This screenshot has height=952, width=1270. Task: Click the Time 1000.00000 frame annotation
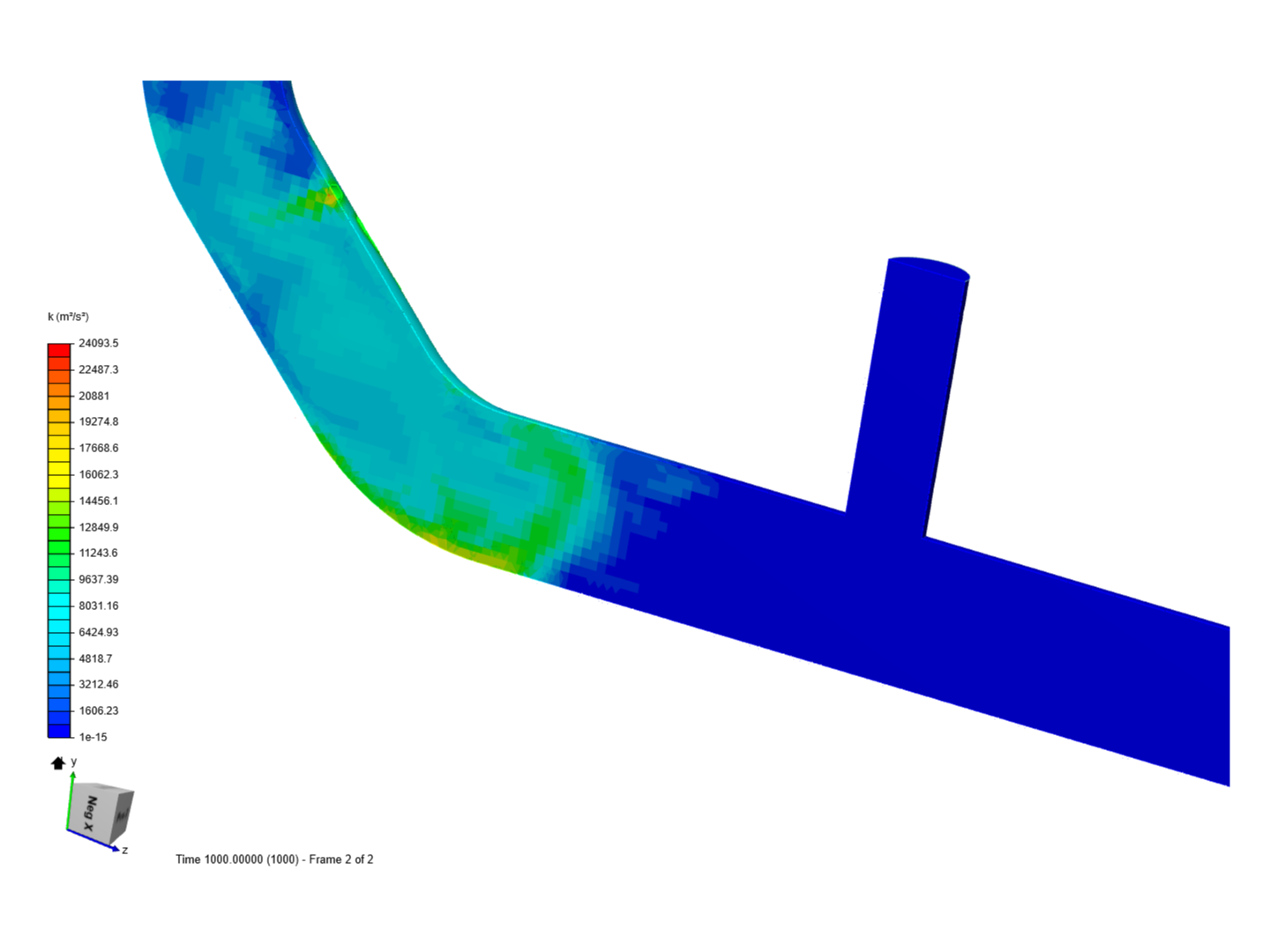tap(274, 859)
